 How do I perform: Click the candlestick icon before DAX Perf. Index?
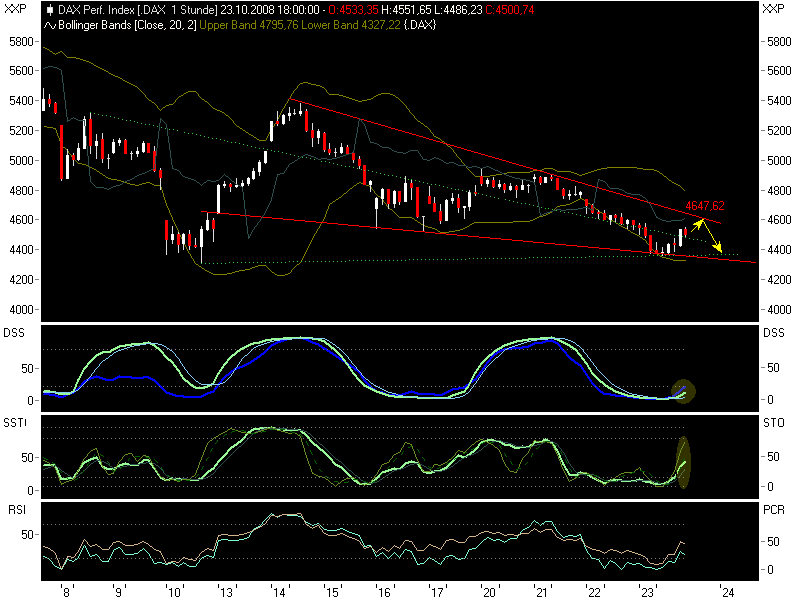point(50,10)
